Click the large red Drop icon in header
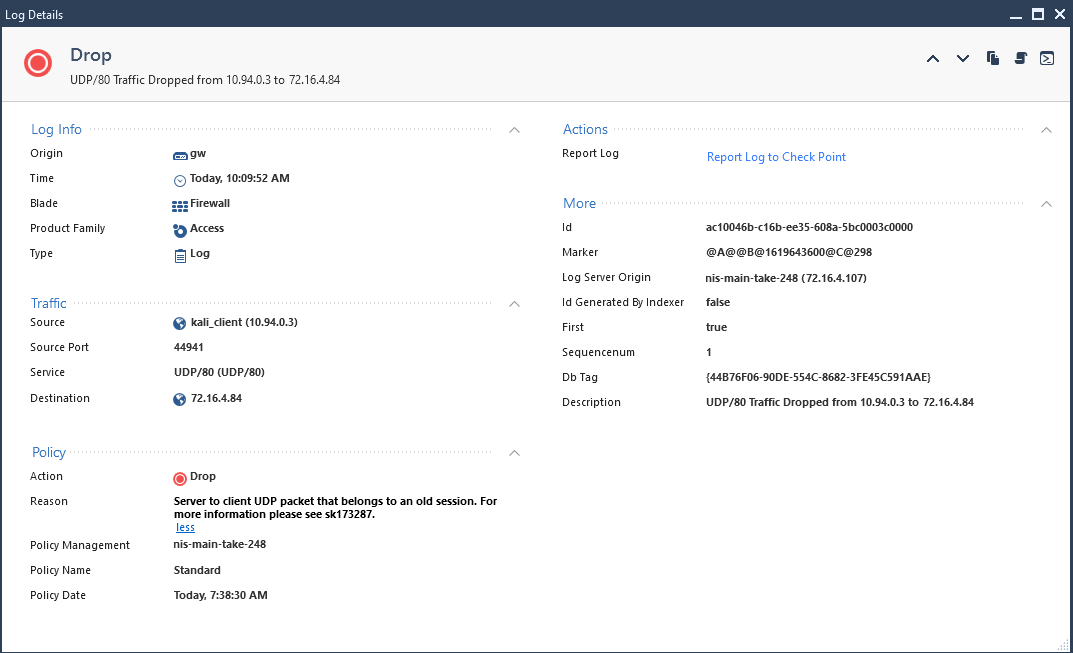The height and width of the screenshot is (653, 1073). (x=37, y=62)
